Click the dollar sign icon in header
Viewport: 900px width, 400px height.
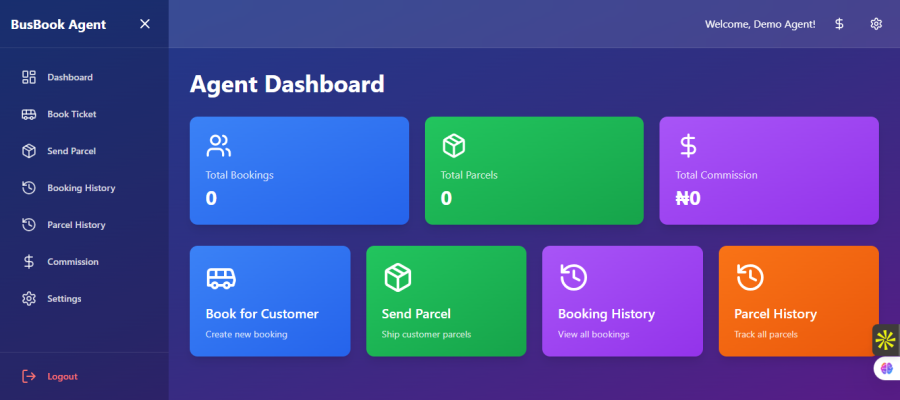[x=840, y=24]
